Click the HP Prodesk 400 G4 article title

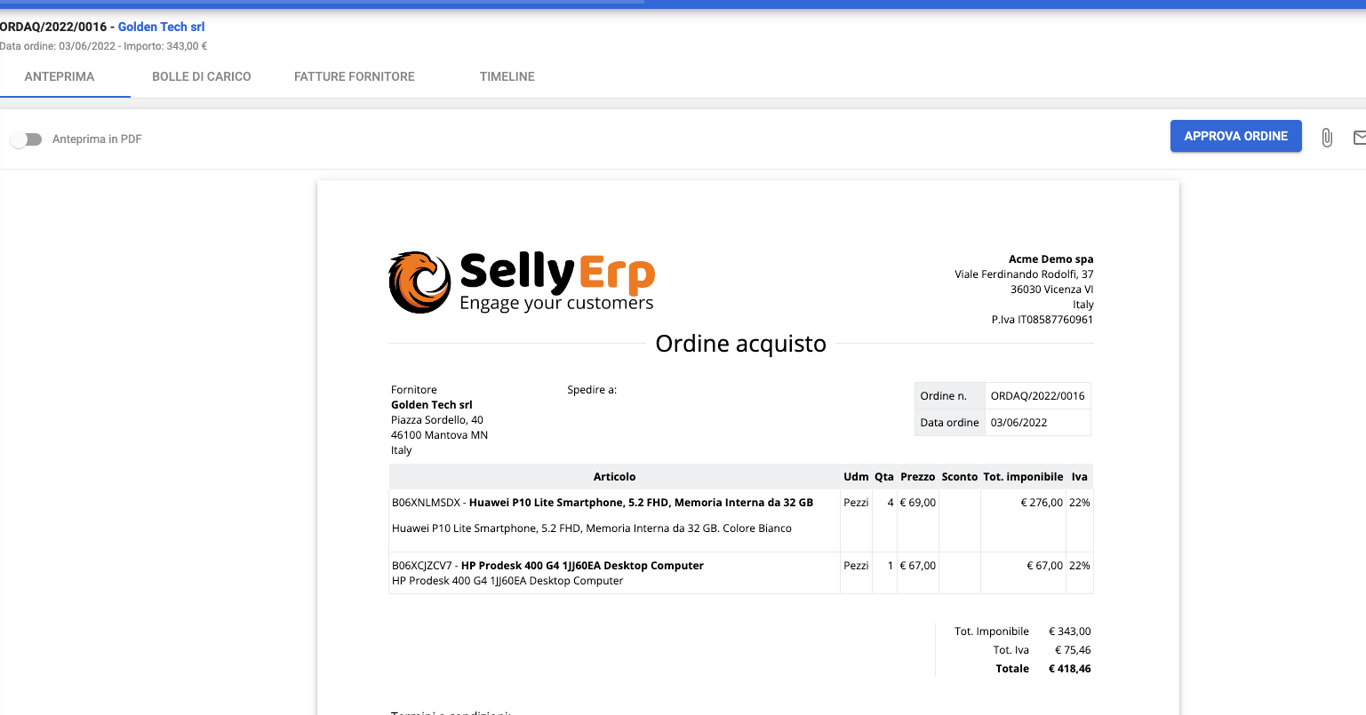(582, 566)
